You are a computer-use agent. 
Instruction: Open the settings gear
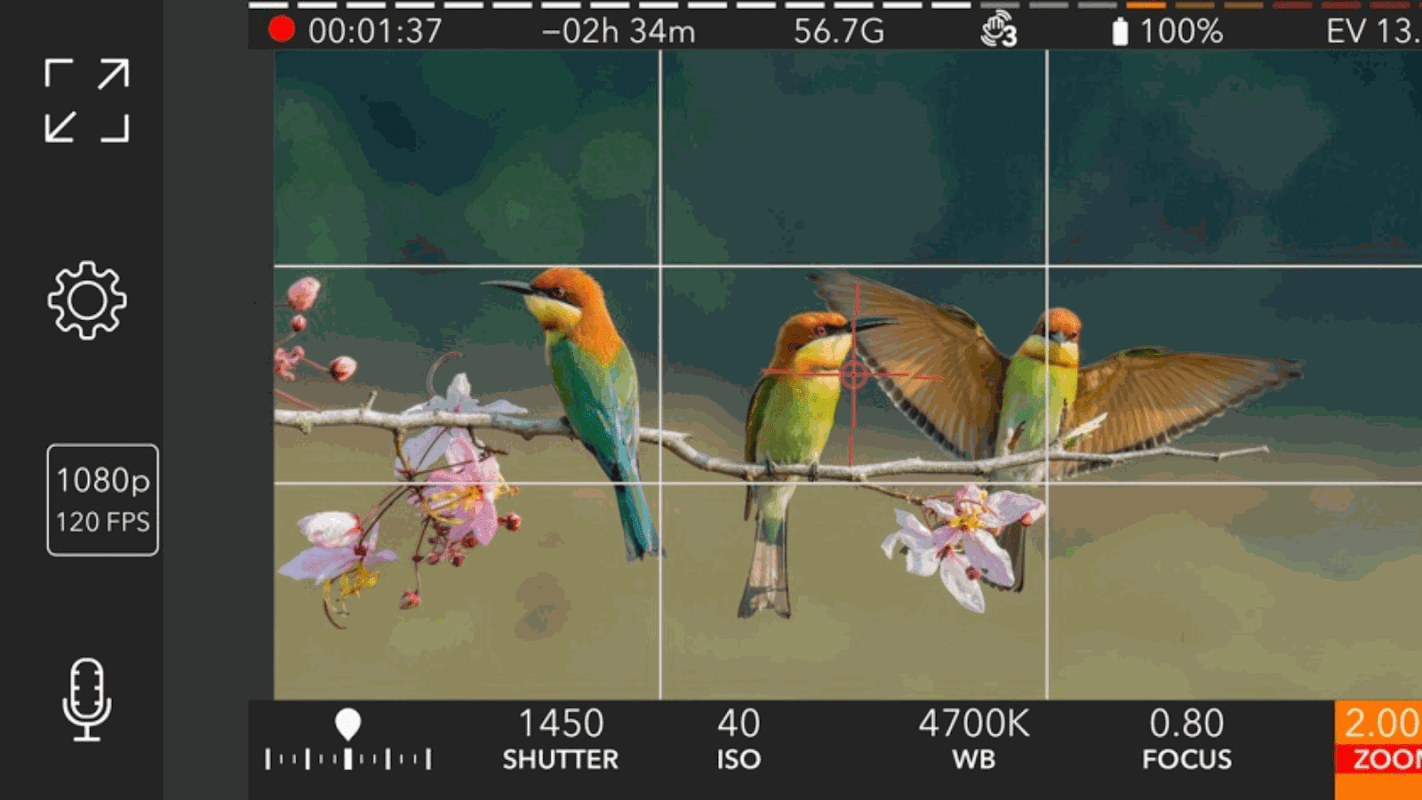pos(87,300)
